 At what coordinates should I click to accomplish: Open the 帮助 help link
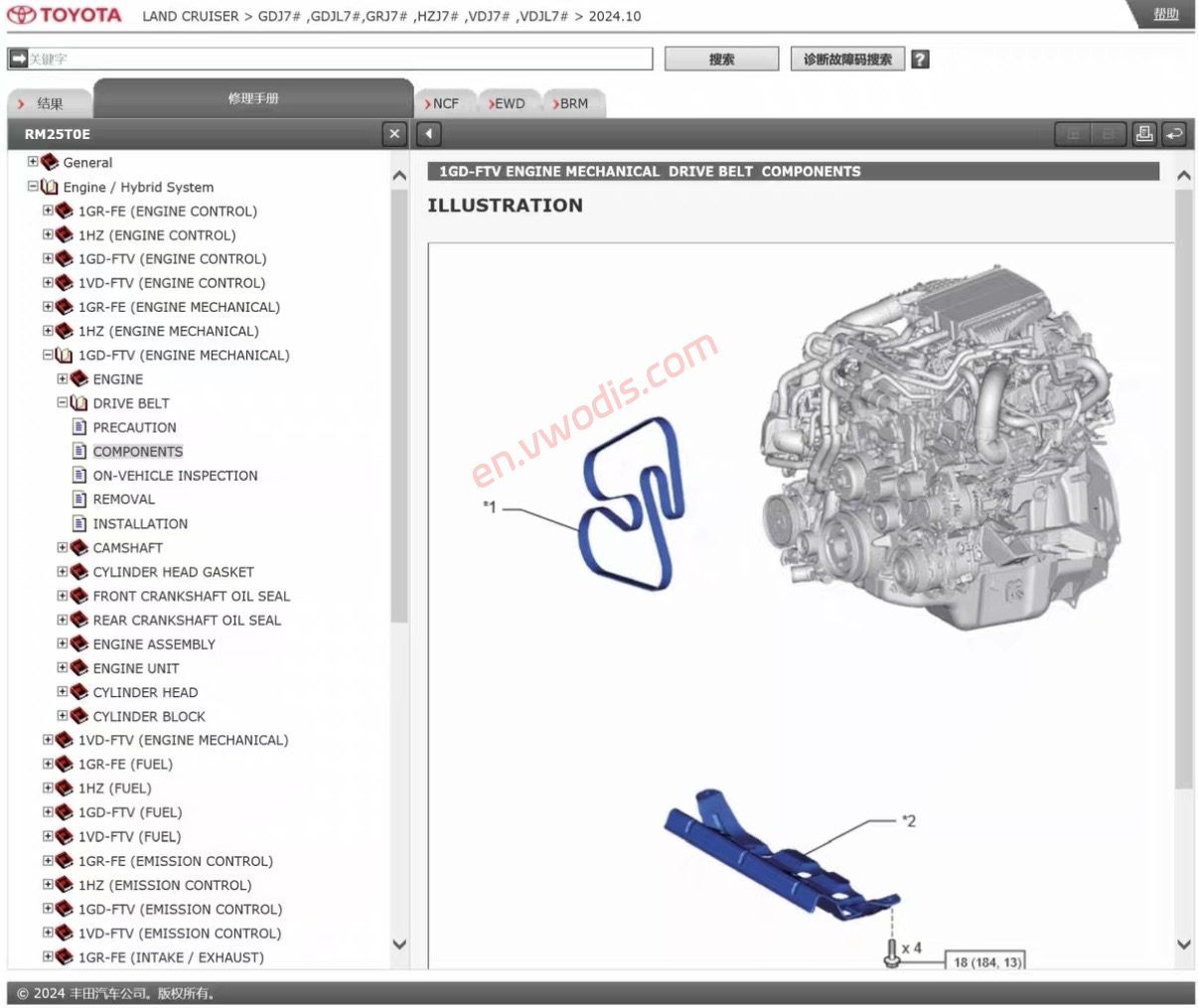click(x=1166, y=14)
